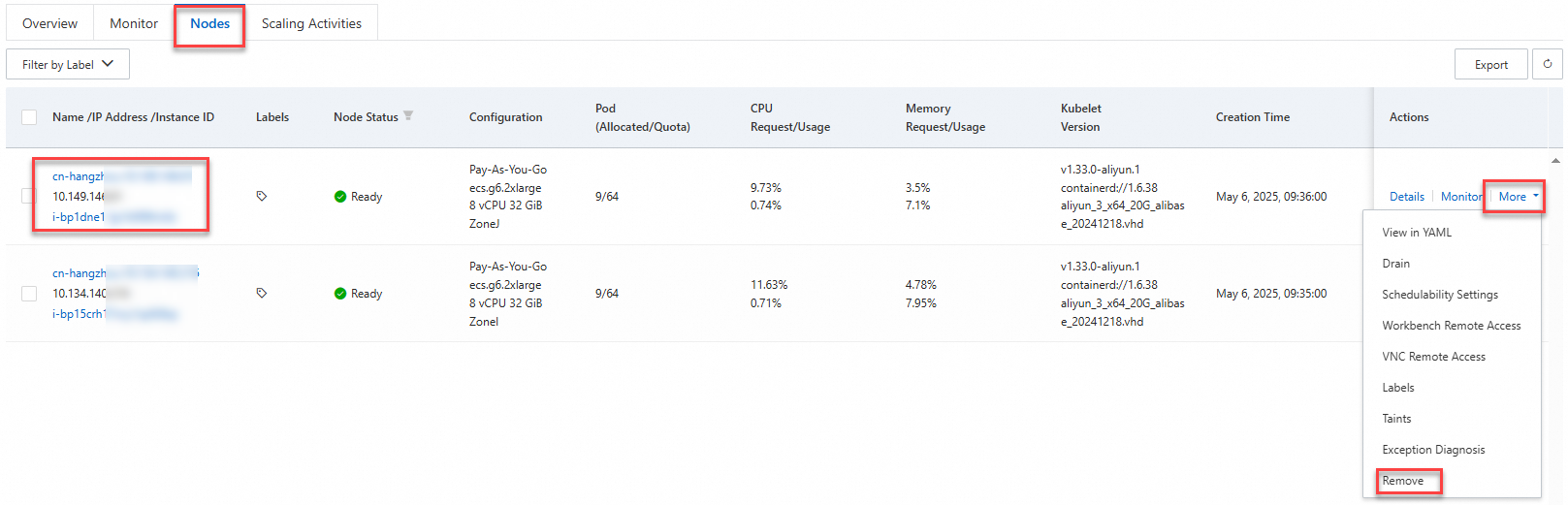Image resolution: width=1568 pixels, height=505 pixels.
Task: Open the Details link for first node
Action: click(x=1406, y=197)
